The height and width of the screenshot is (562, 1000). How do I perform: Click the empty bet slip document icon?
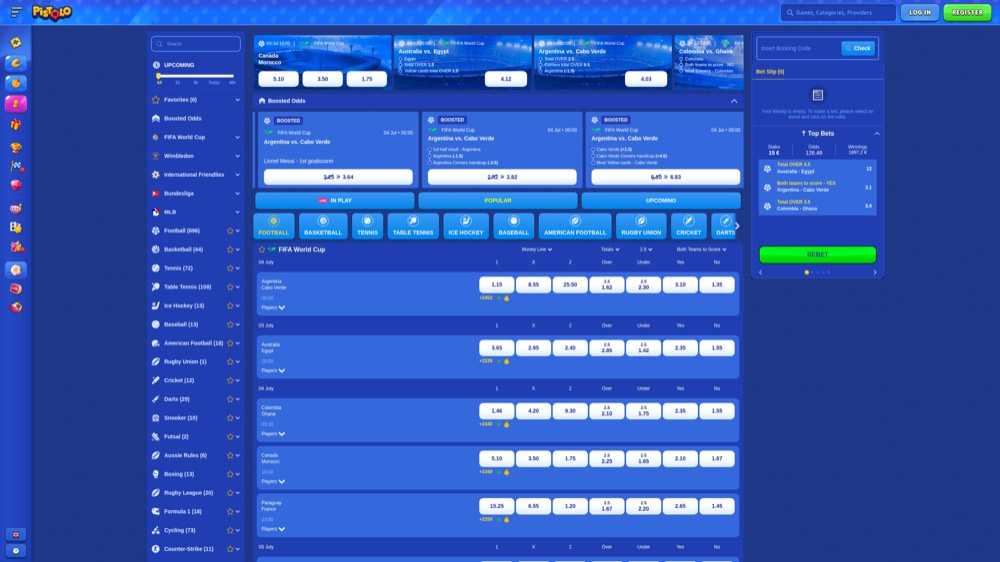point(818,96)
